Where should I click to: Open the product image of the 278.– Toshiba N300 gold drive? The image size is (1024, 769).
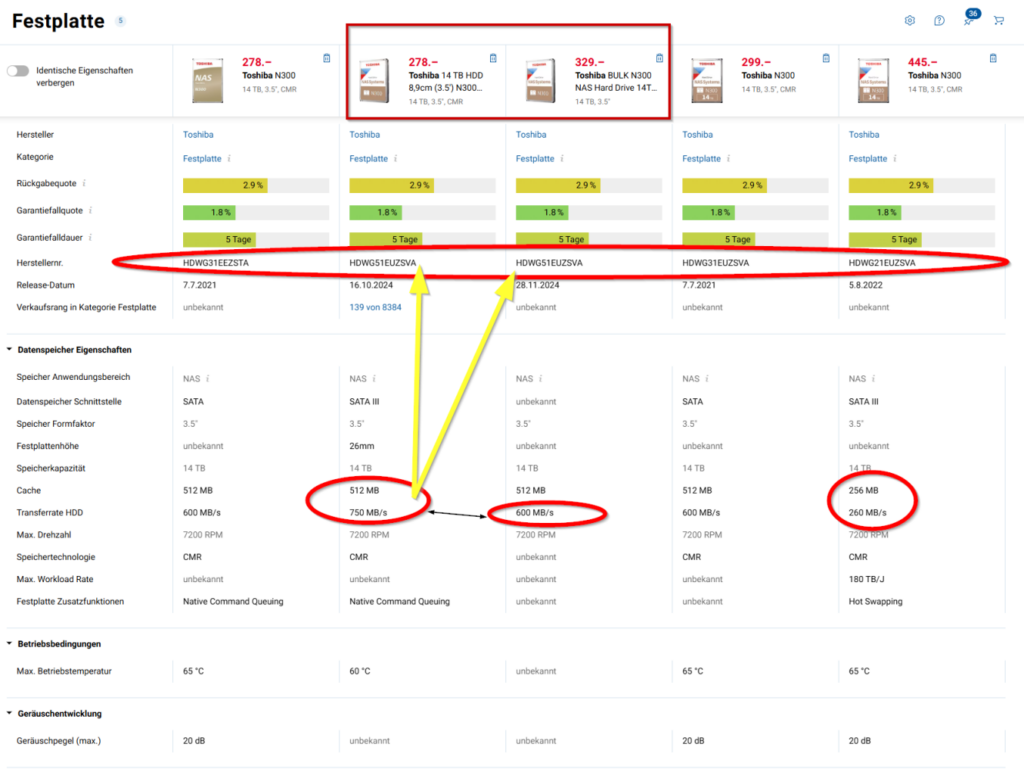click(x=208, y=80)
